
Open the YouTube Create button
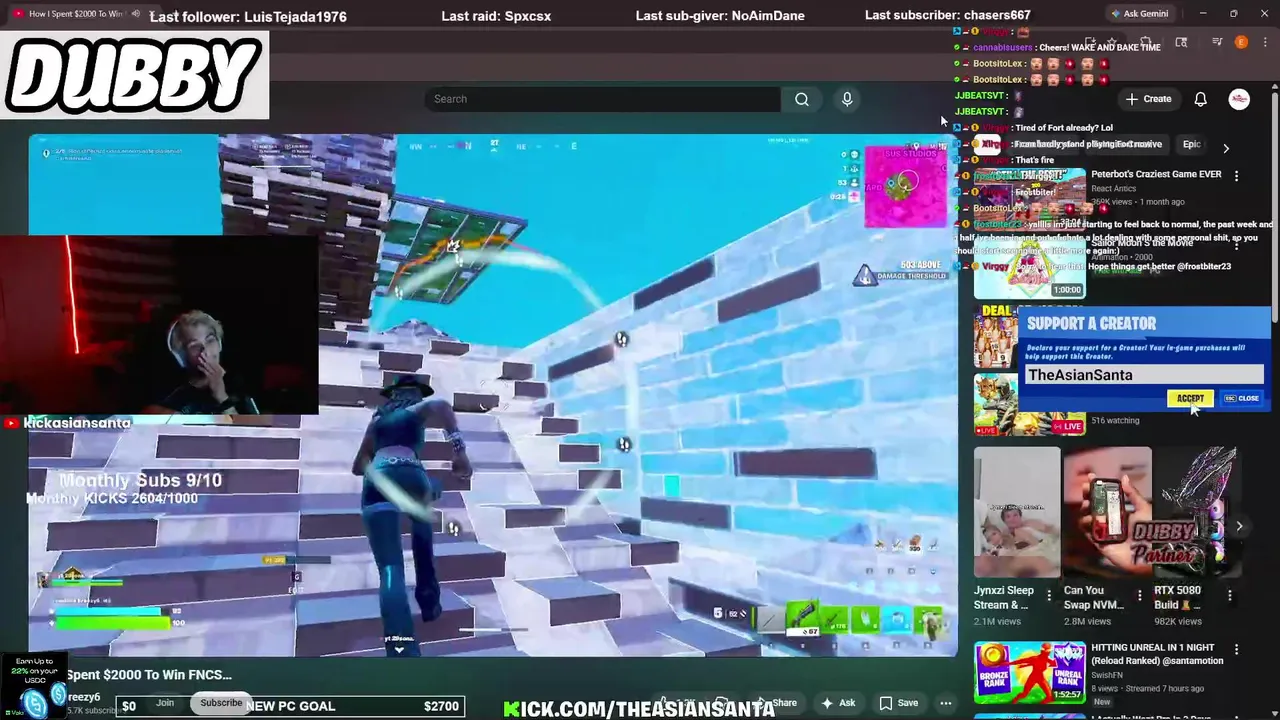1148,99
